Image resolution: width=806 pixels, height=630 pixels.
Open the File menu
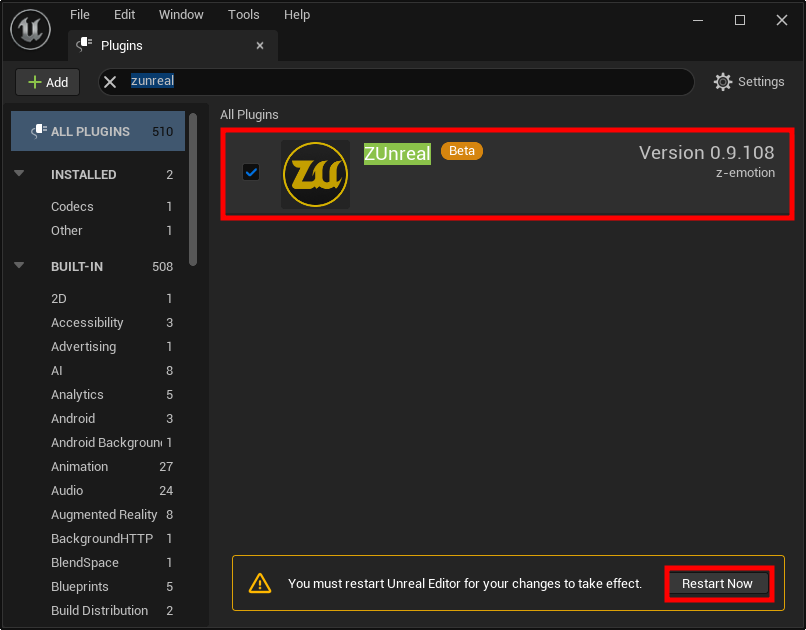coord(80,15)
